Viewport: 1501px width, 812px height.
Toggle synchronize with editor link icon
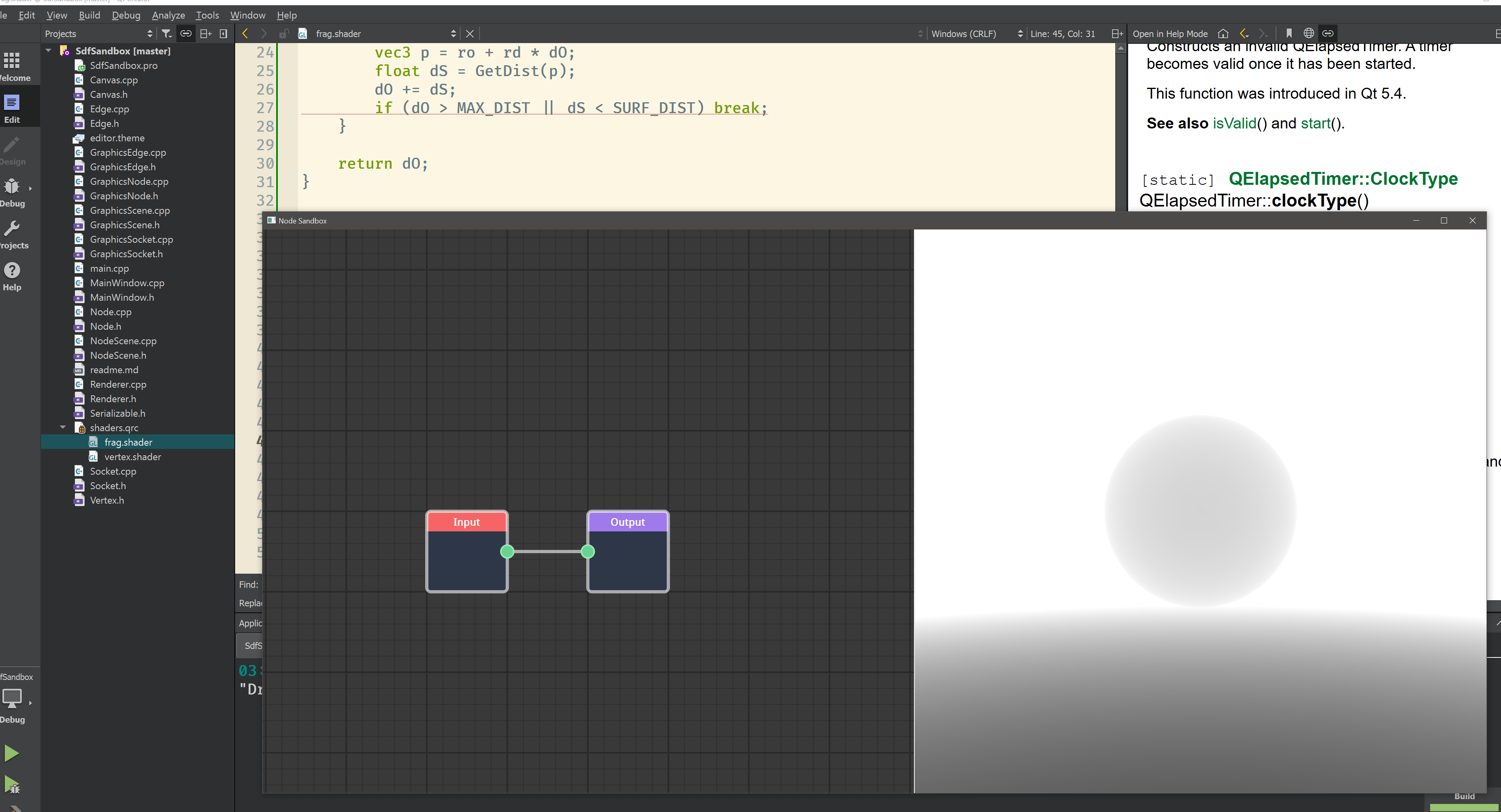(x=186, y=34)
